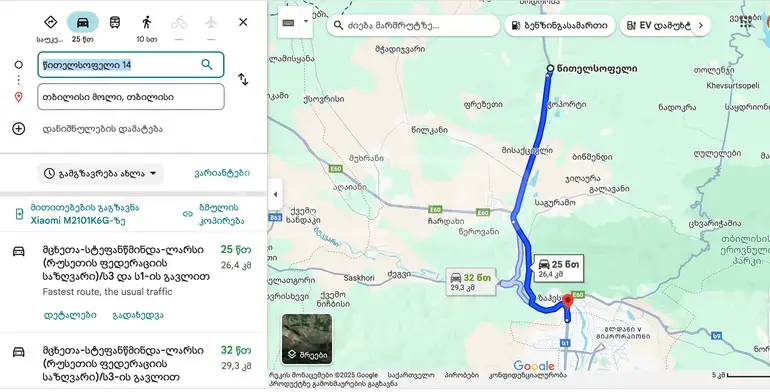Filter by gas stations chip
Screen dimensions: 770x392
[x=559, y=25]
